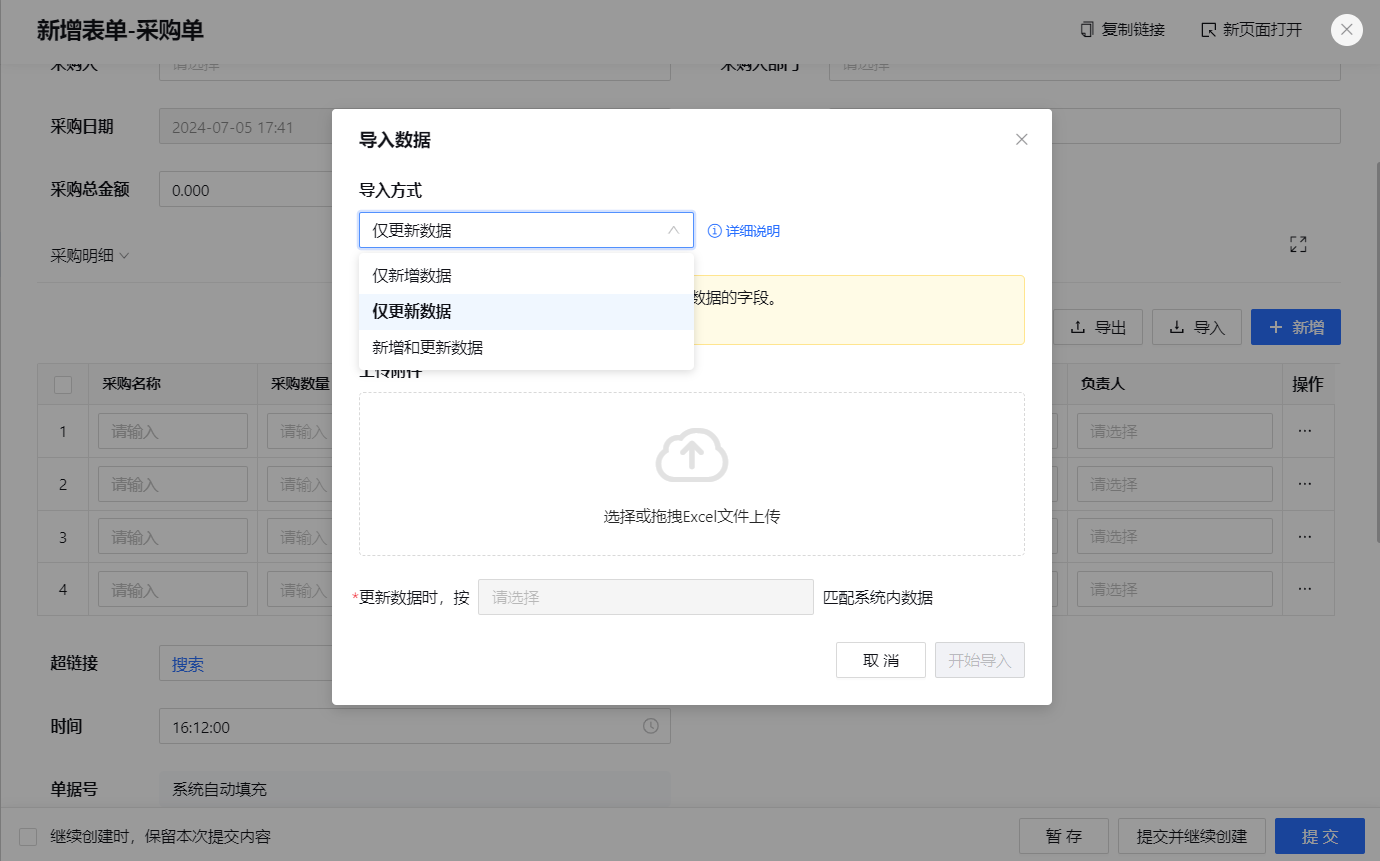Click the blue 新增 button

[1295, 327]
